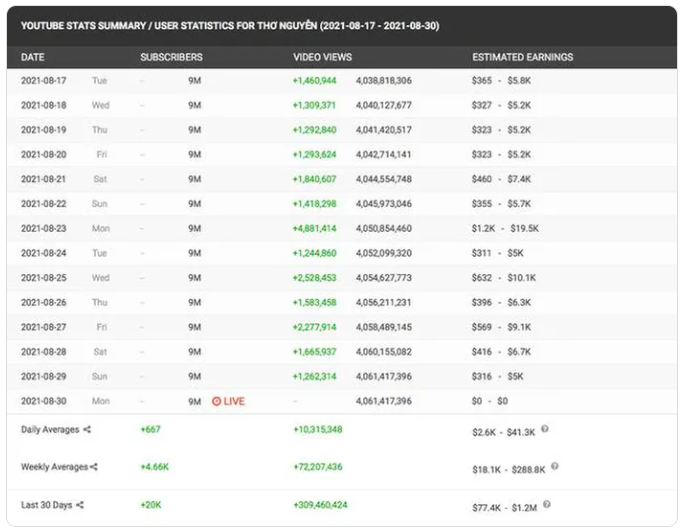Open help icon next to $2.6K - $41.3K
The height and width of the screenshot is (531, 684).
545,429
